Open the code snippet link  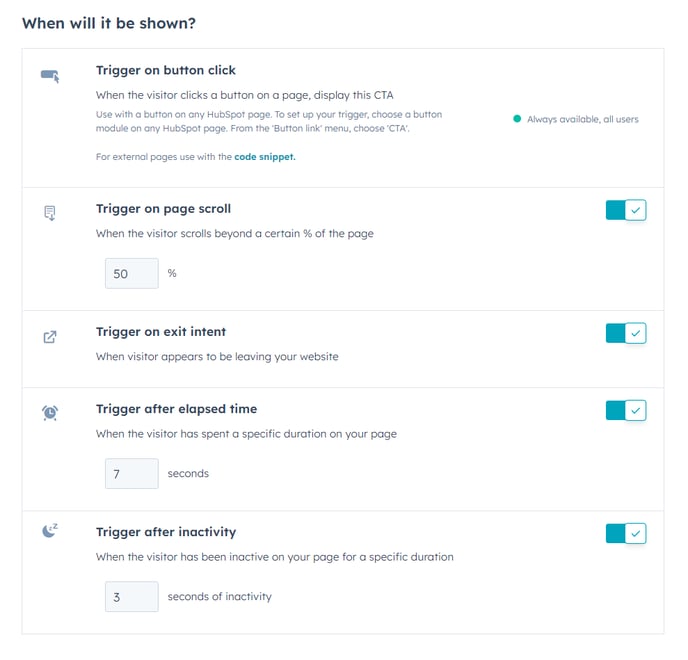coord(265,157)
